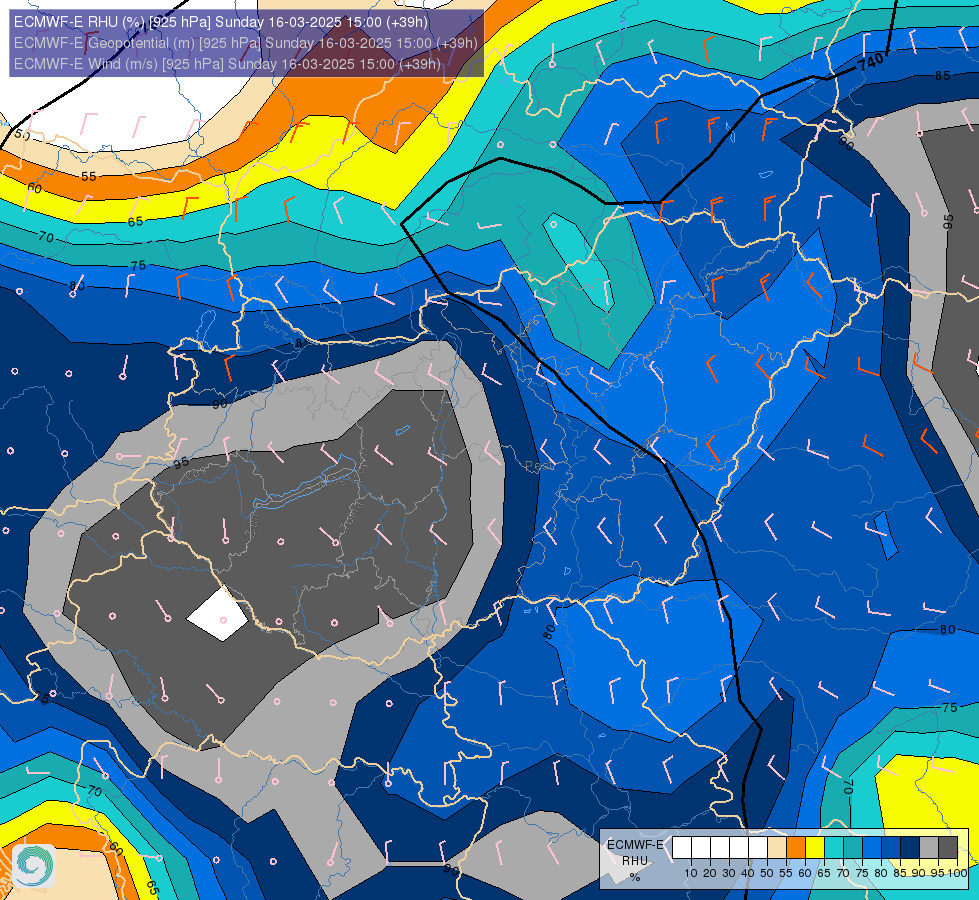Click the 55 contour label on the map
This screenshot has width=979, height=900.
[x=89, y=177]
